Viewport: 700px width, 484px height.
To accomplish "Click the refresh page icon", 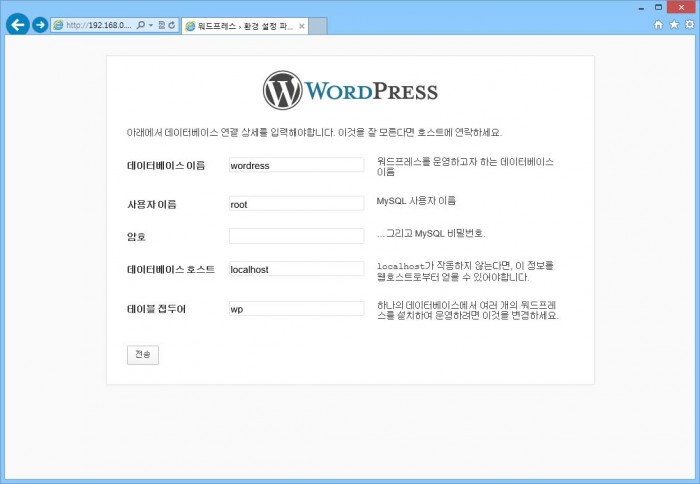I will [x=171, y=25].
